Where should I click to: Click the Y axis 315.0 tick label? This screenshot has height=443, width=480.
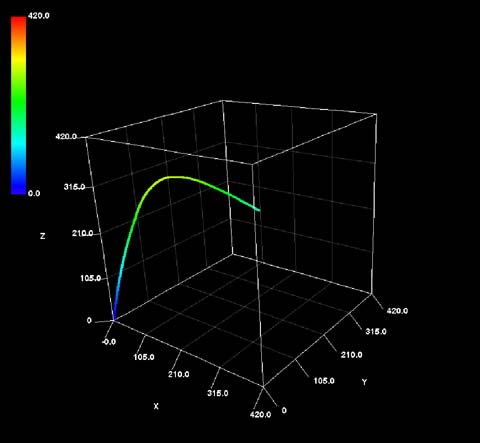[x=376, y=332]
